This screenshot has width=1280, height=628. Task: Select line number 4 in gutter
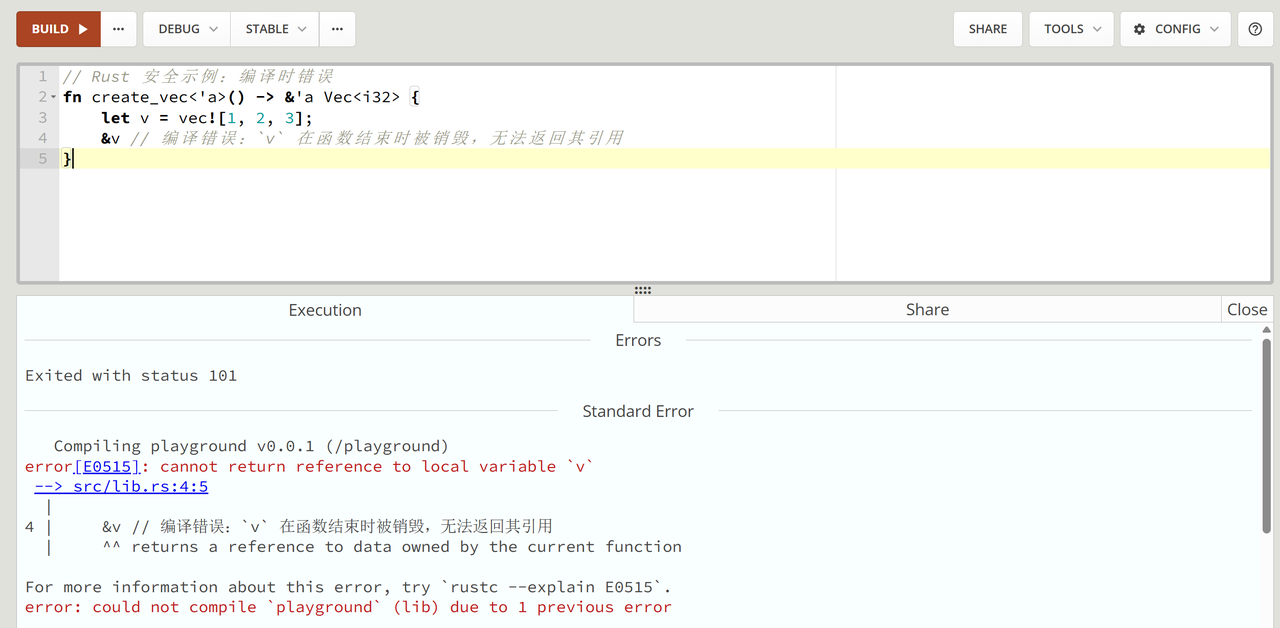point(42,138)
